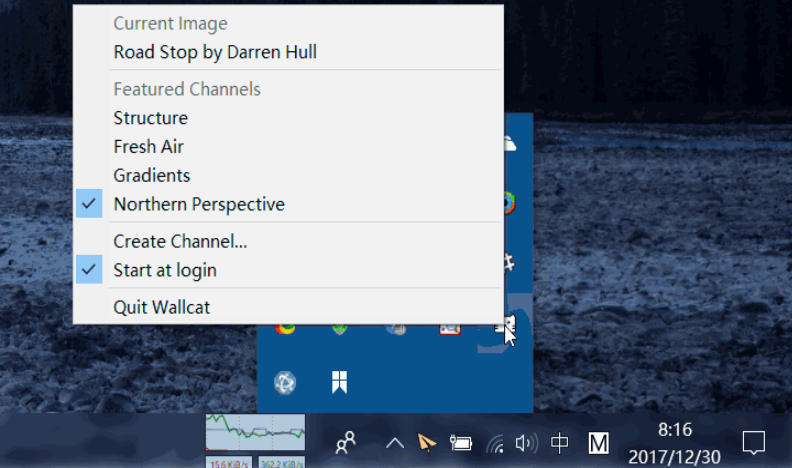Open the Action Center notification icon

[754, 441]
